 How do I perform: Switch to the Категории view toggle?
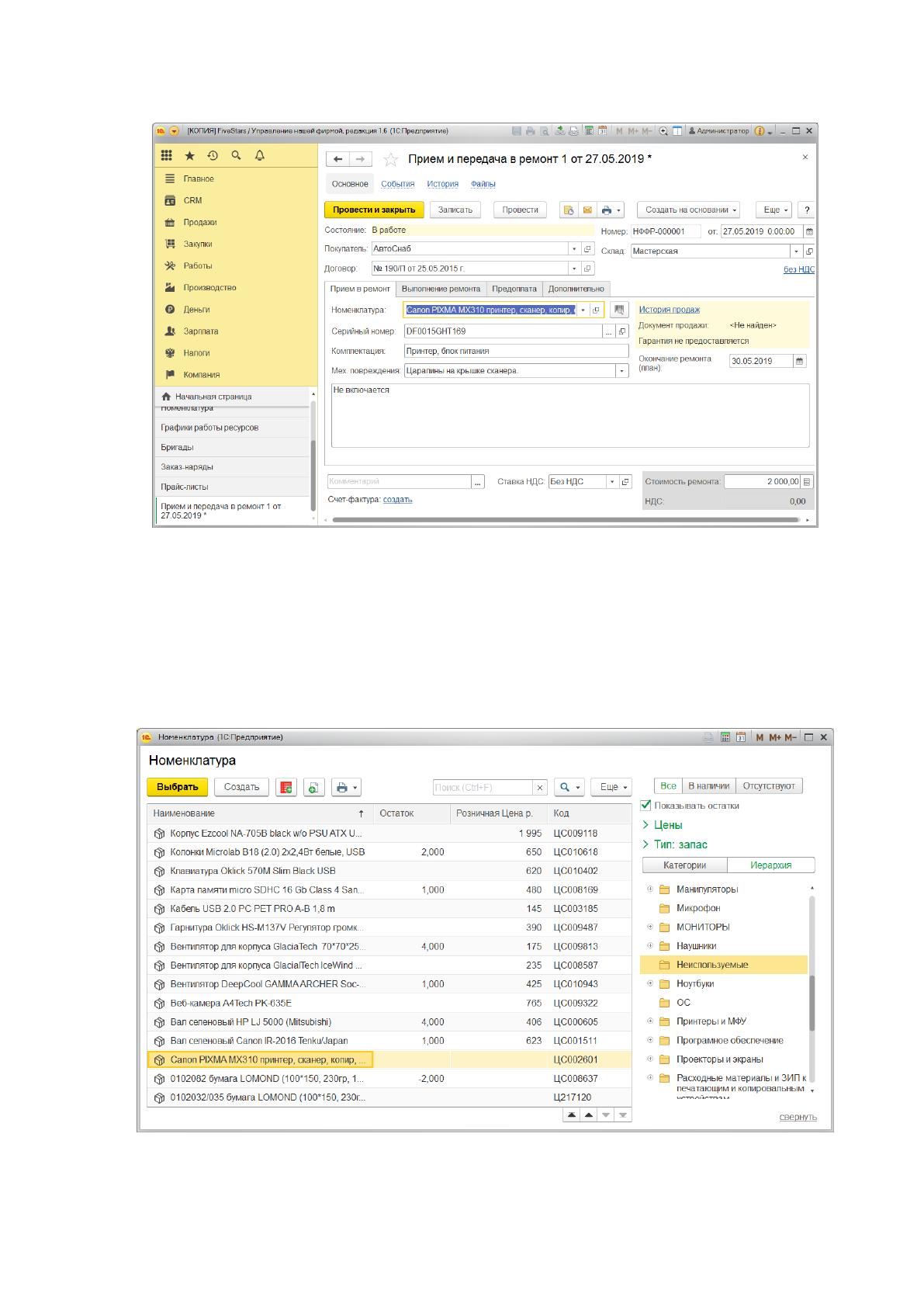point(685,865)
